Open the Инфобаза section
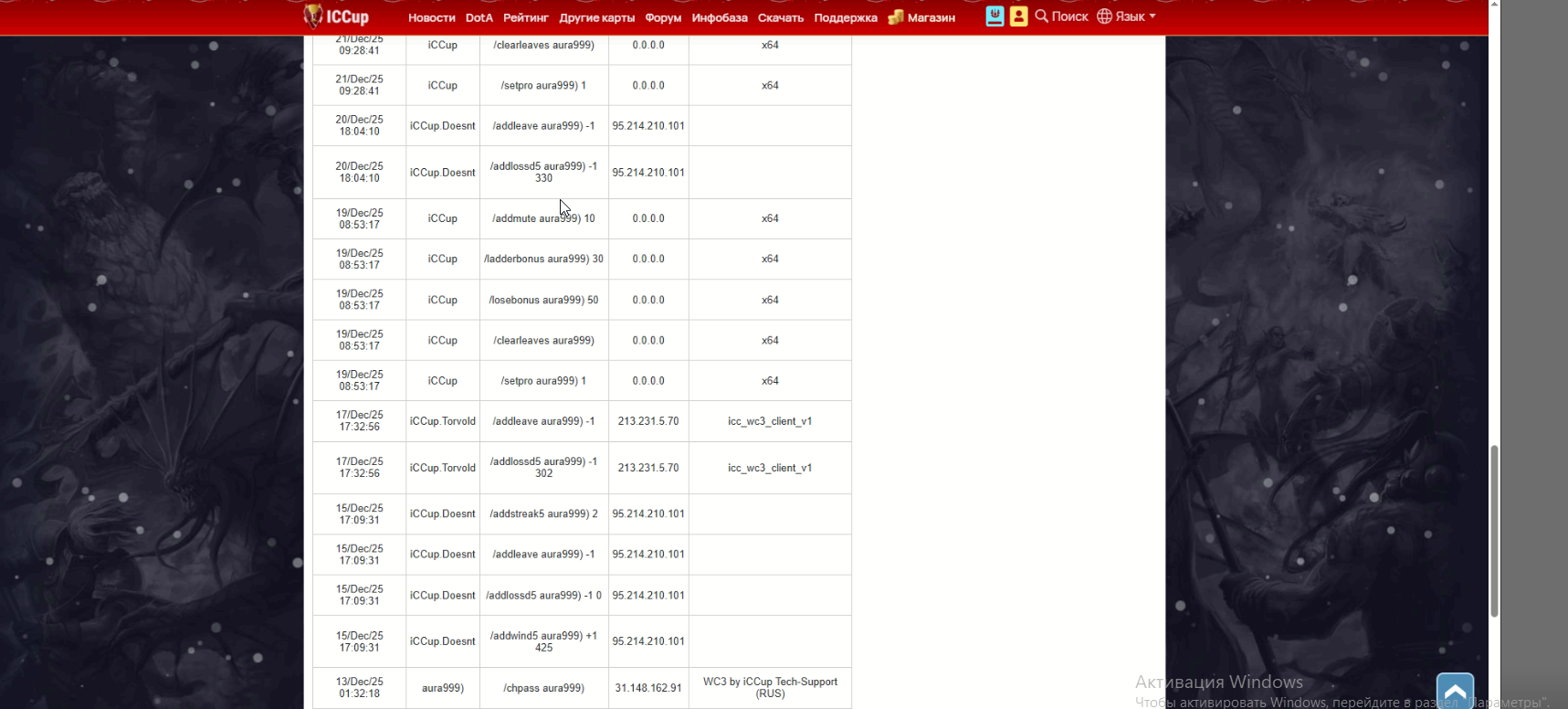The image size is (1568, 709). point(720,17)
